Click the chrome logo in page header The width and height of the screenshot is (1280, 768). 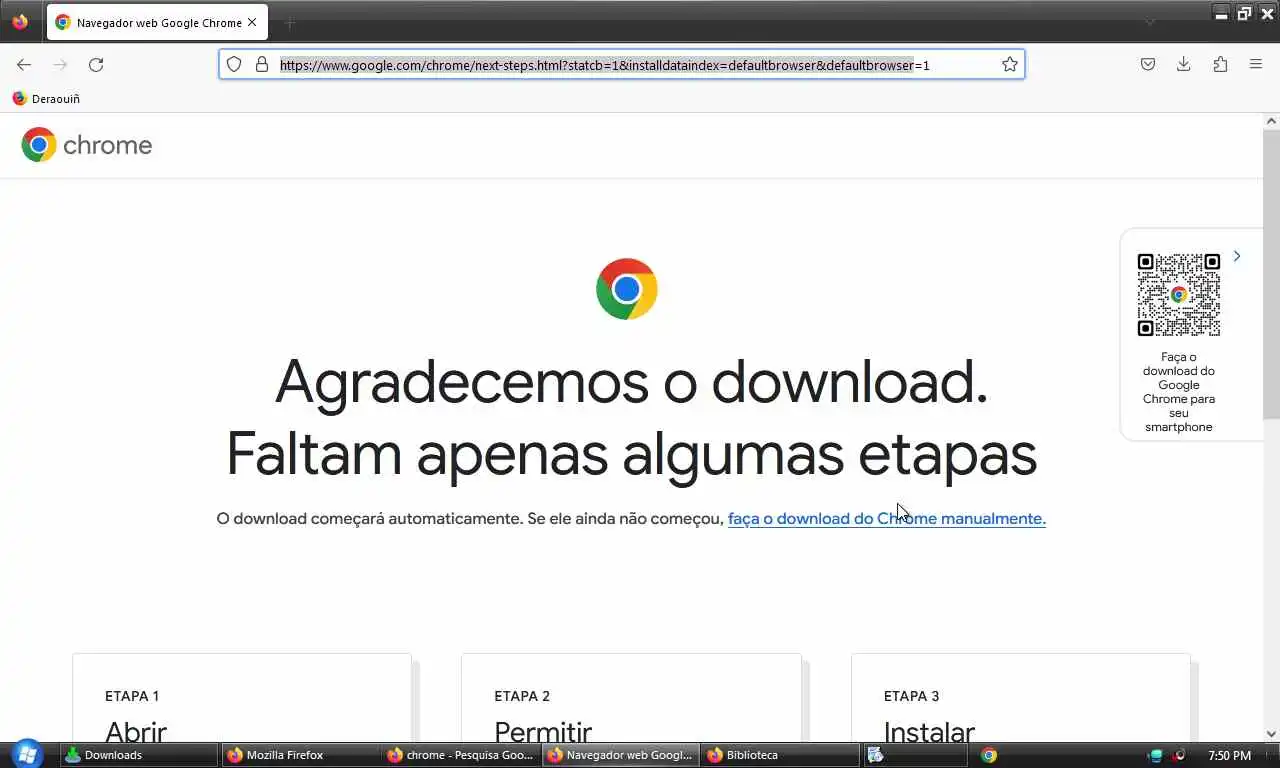coord(87,145)
